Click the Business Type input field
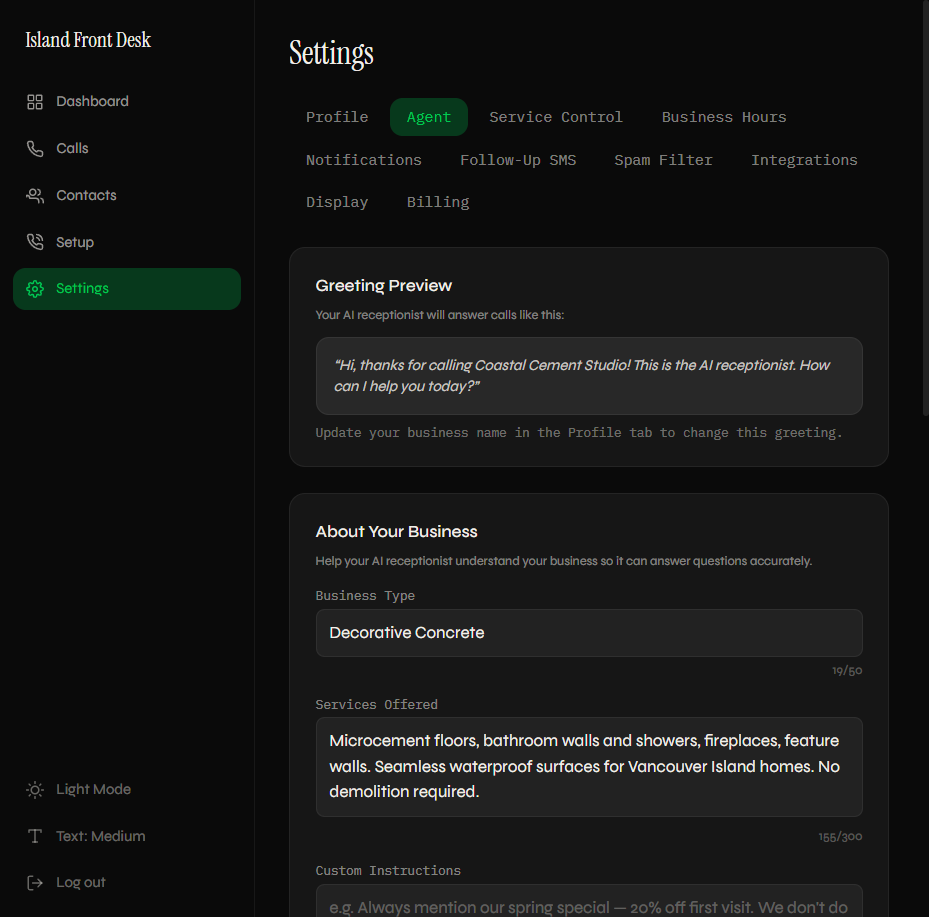The height and width of the screenshot is (917, 929). point(589,633)
